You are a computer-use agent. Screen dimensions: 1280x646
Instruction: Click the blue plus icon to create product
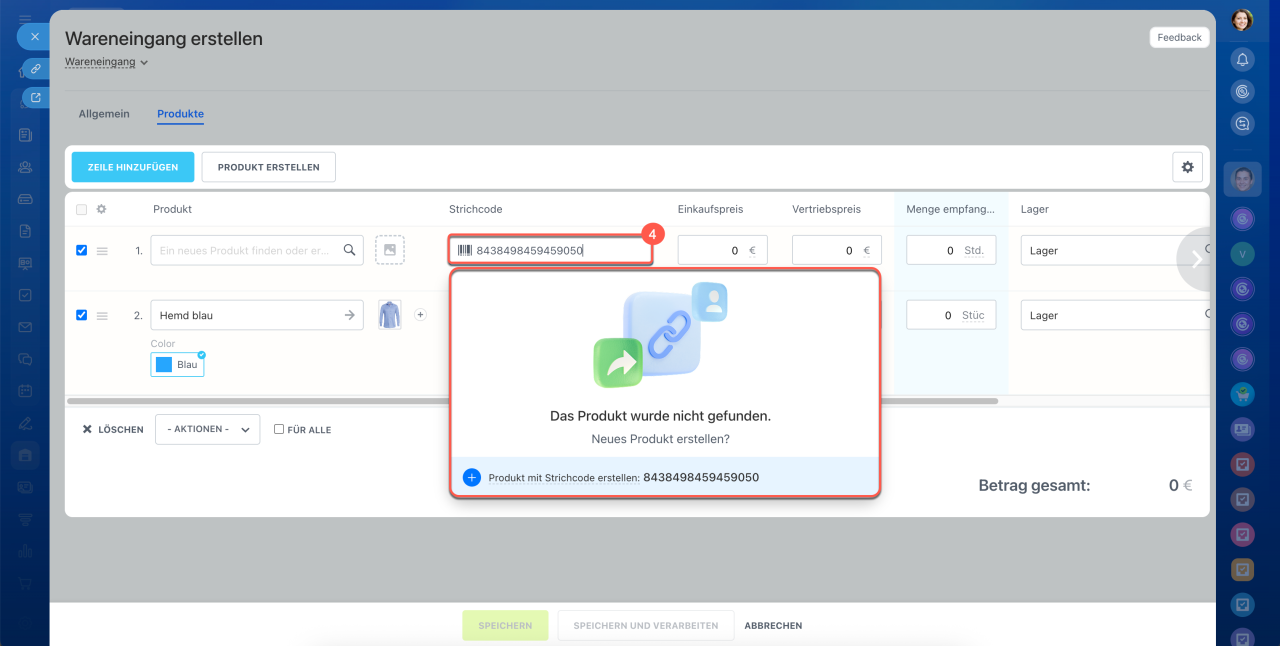tap(472, 478)
